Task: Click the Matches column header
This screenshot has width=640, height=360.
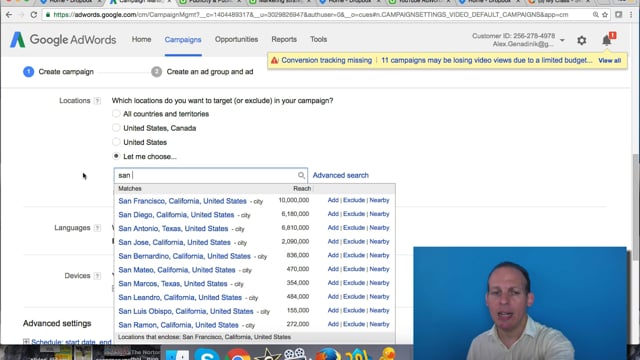Action: pos(130,189)
